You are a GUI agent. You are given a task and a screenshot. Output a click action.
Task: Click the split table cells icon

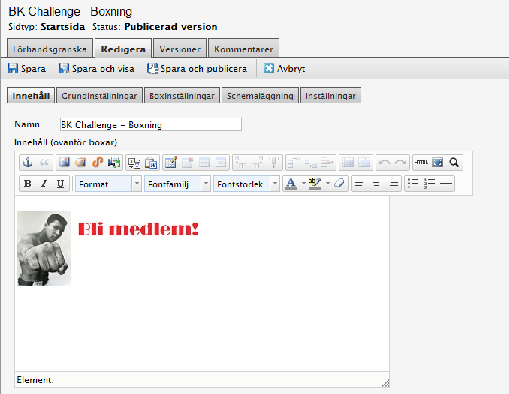348,162
